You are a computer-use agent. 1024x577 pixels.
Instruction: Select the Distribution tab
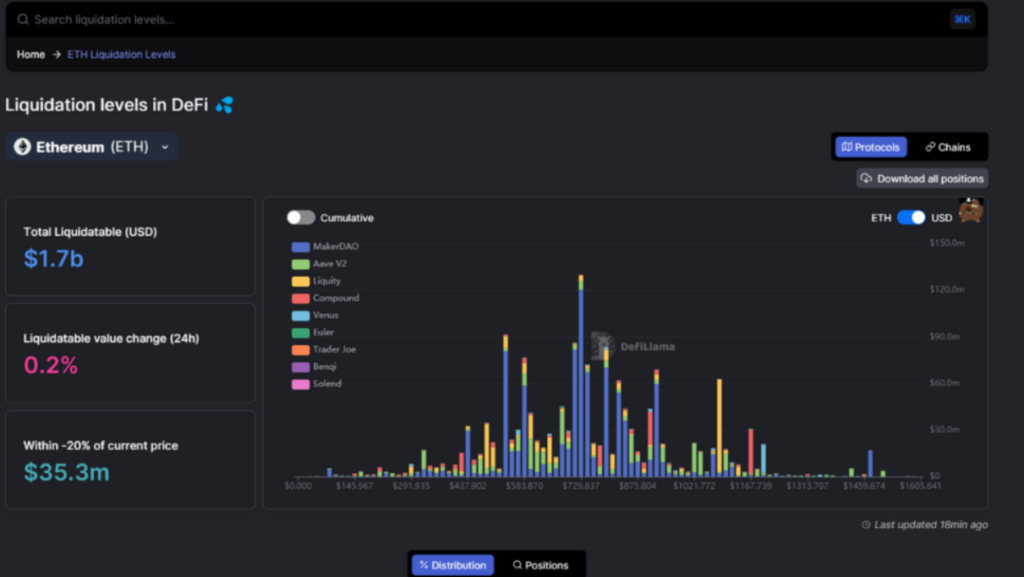click(453, 565)
